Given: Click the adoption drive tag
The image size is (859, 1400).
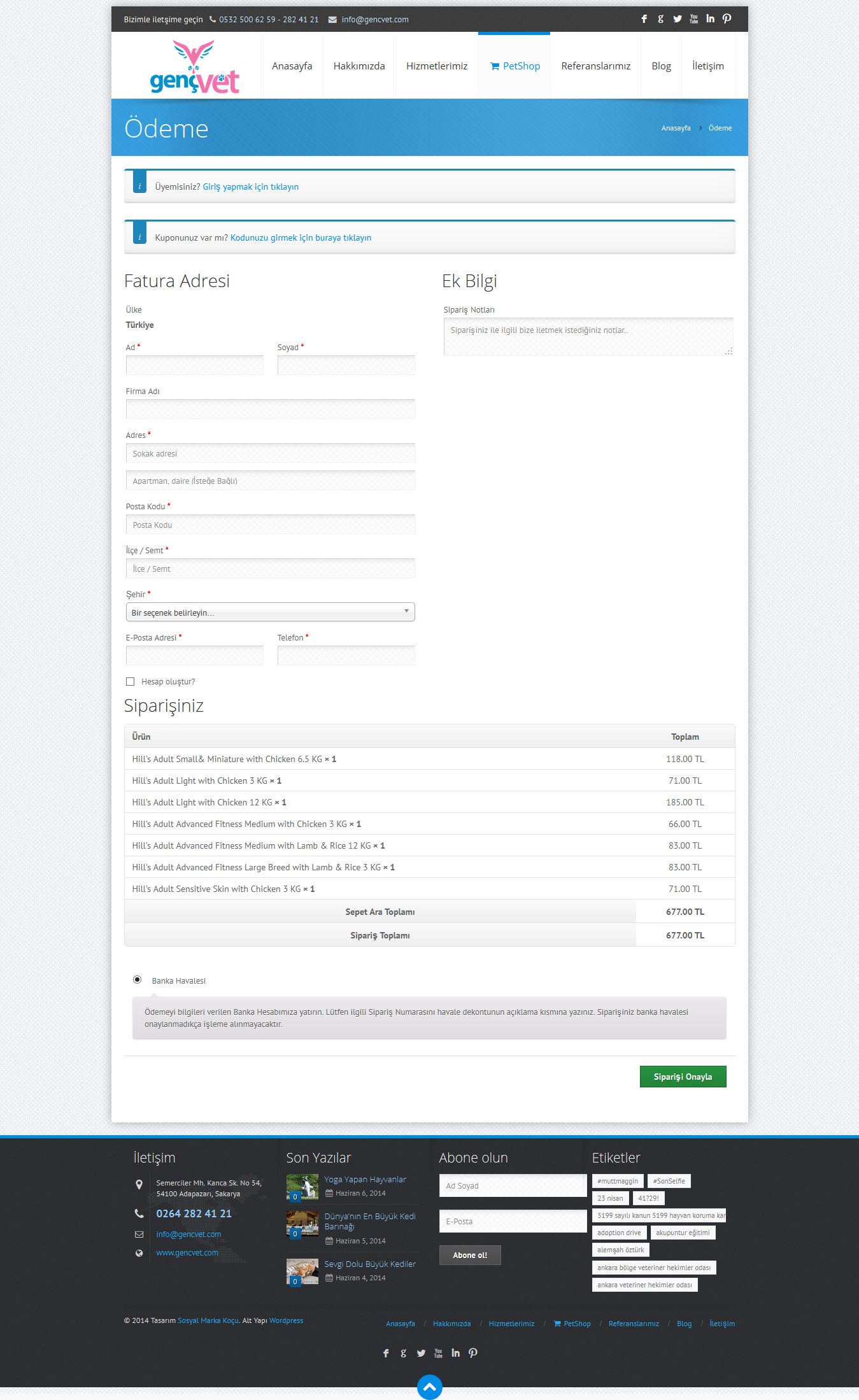Looking at the screenshot, I should pos(619,1233).
